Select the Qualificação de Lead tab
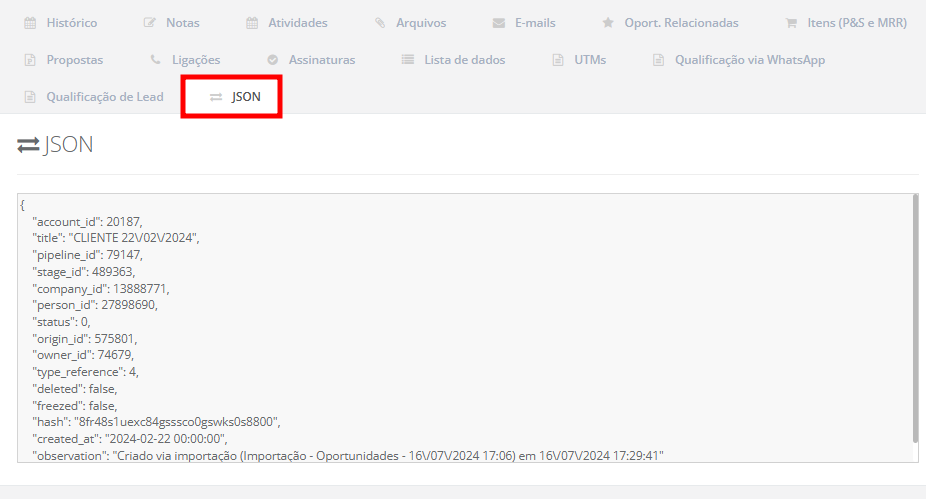Viewport: 926px width, 499px height. pyautogui.click(x=104, y=97)
